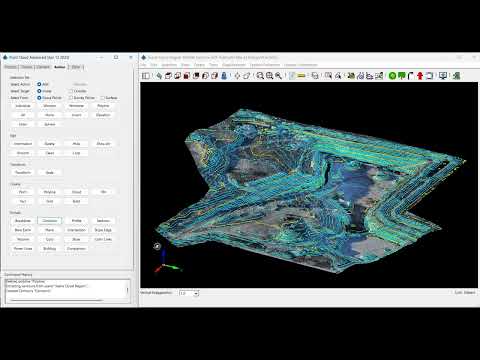The image size is (480, 360).
Task: Click the first magnifier zoom icon in toolbar
Action: coord(260,76)
